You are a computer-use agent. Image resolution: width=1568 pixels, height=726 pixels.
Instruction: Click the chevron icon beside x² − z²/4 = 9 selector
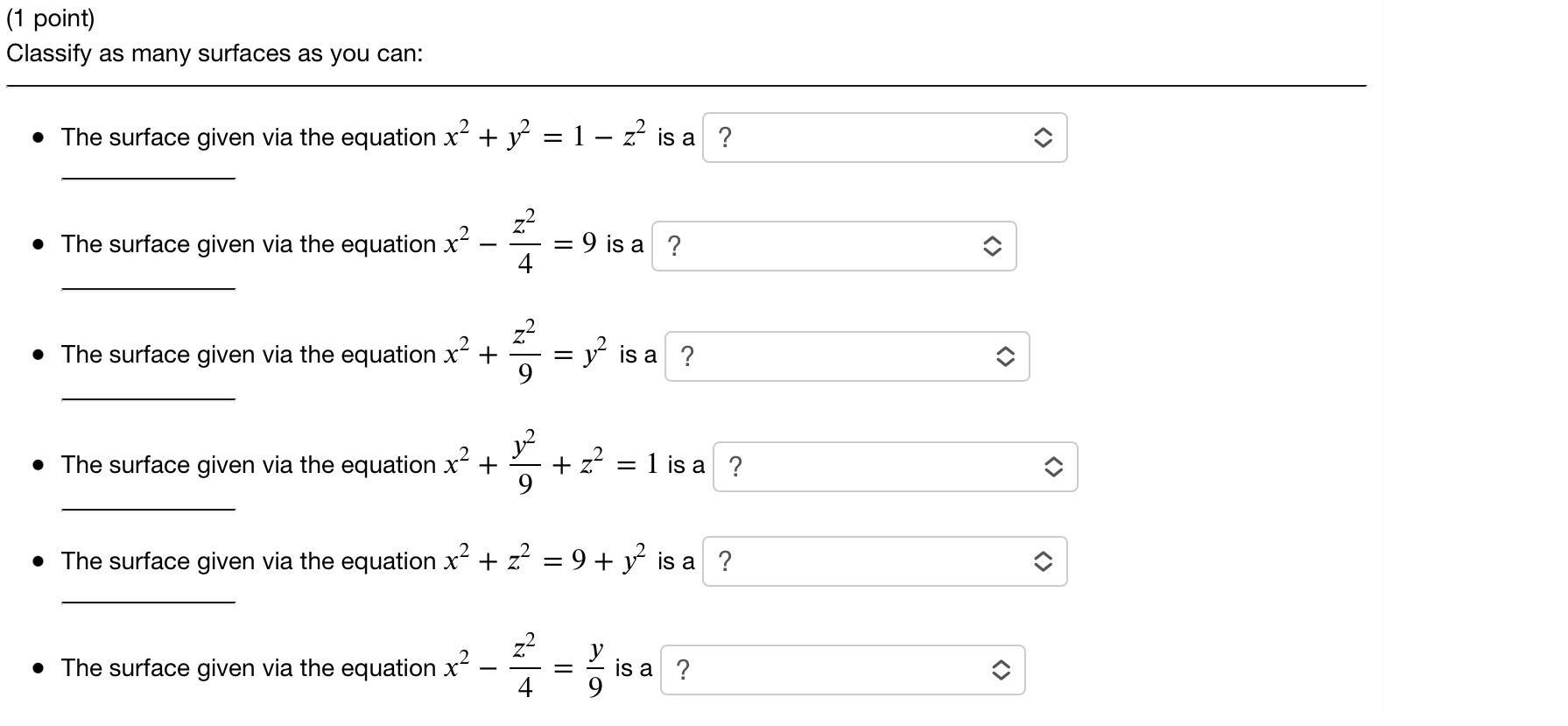coord(994,246)
